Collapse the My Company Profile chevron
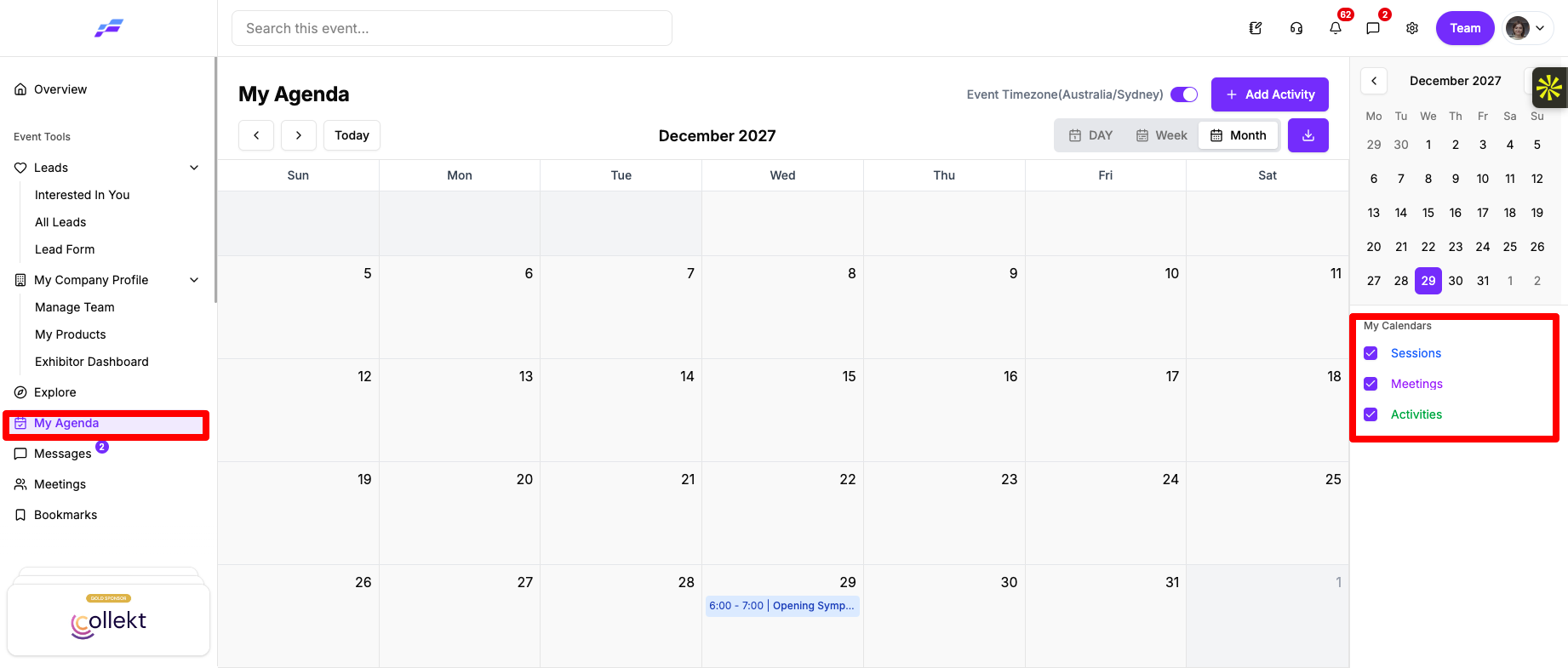The image size is (1568, 668). pyautogui.click(x=194, y=280)
